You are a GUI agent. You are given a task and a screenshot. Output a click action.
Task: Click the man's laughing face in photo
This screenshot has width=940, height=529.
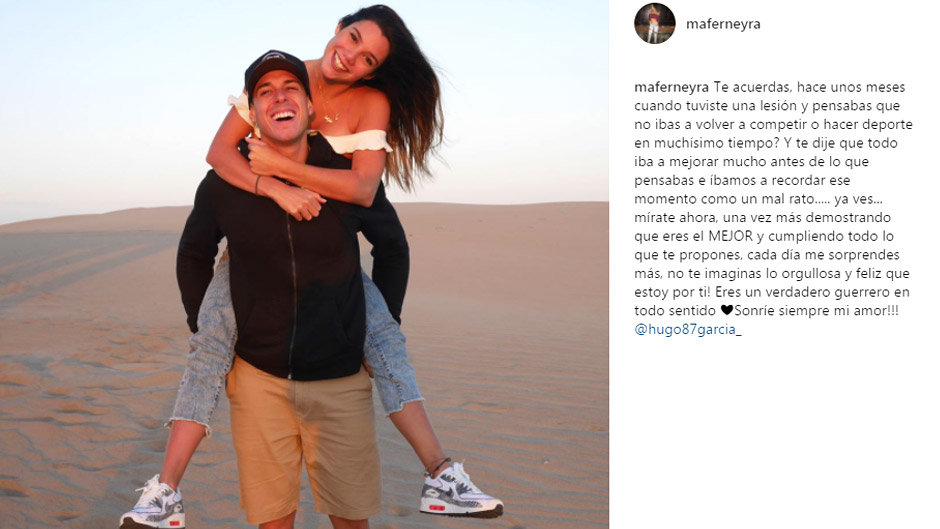click(281, 108)
